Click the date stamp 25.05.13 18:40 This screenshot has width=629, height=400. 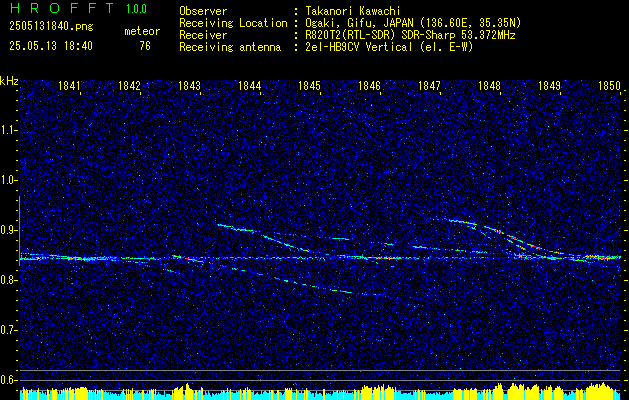[x=51, y=46]
